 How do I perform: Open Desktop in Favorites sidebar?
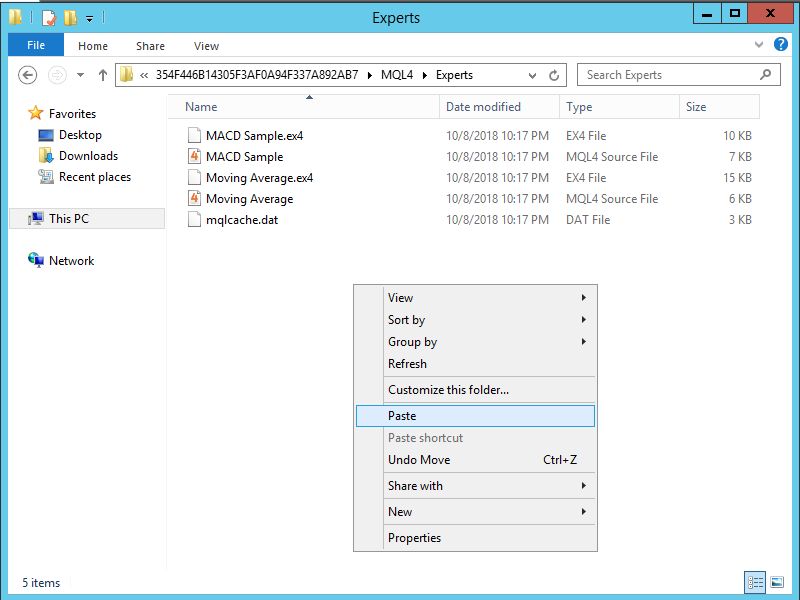(80, 135)
